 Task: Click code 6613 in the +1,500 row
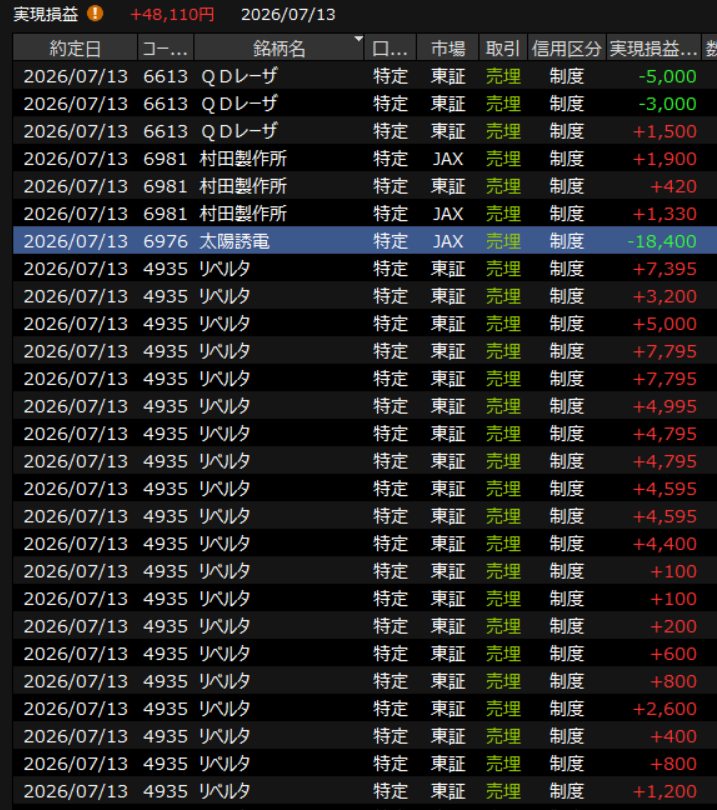click(165, 131)
